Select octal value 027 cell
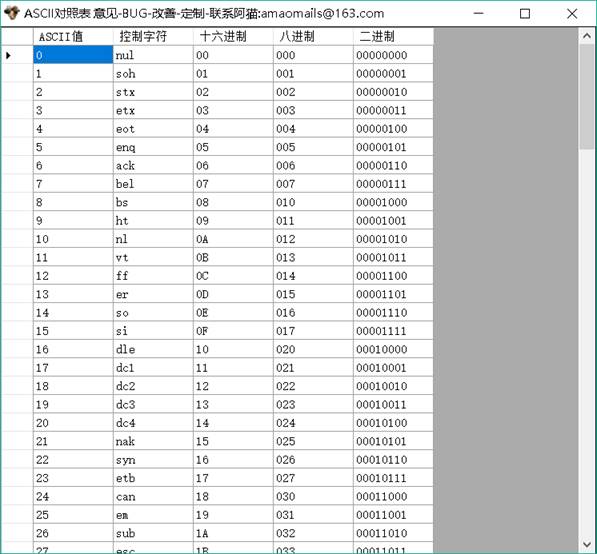This screenshot has width=597, height=554. tap(313, 477)
